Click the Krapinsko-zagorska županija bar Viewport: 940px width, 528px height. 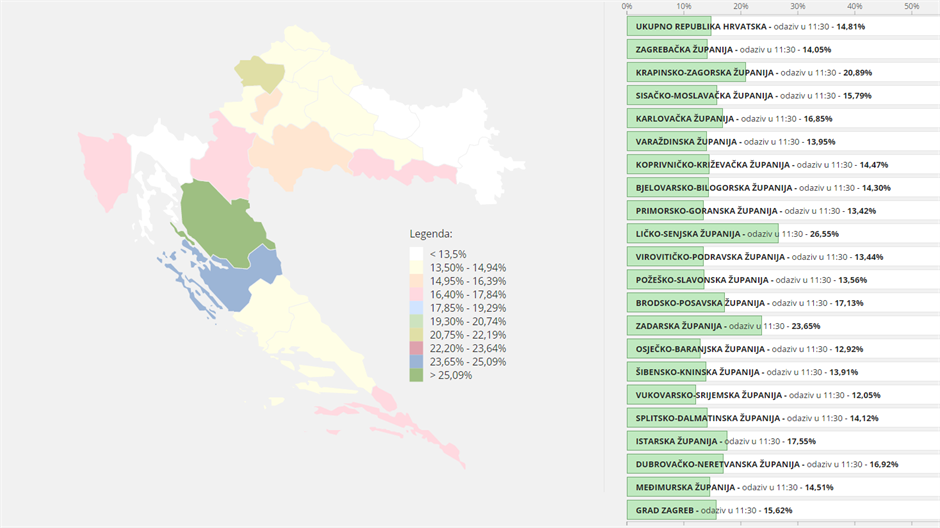[686, 72]
